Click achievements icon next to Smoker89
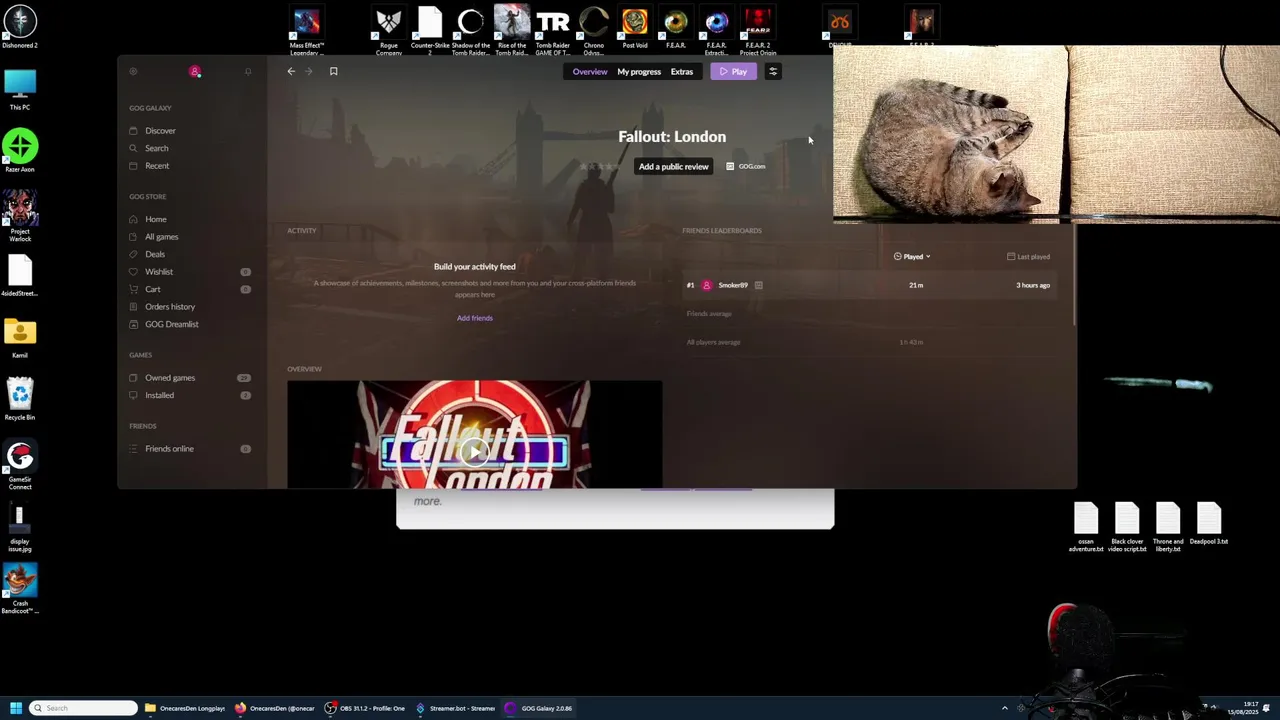The image size is (1280, 720). point(759,285)
